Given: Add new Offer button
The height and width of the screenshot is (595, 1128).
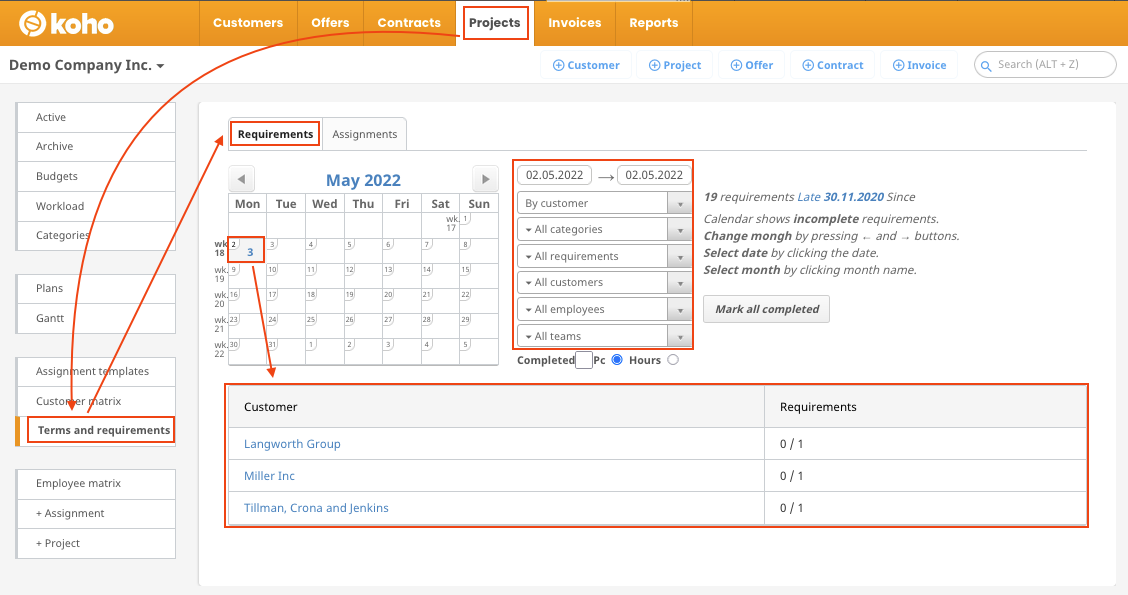Looking at the screenshot, I should pyautogui.click(x=752, y=65).
